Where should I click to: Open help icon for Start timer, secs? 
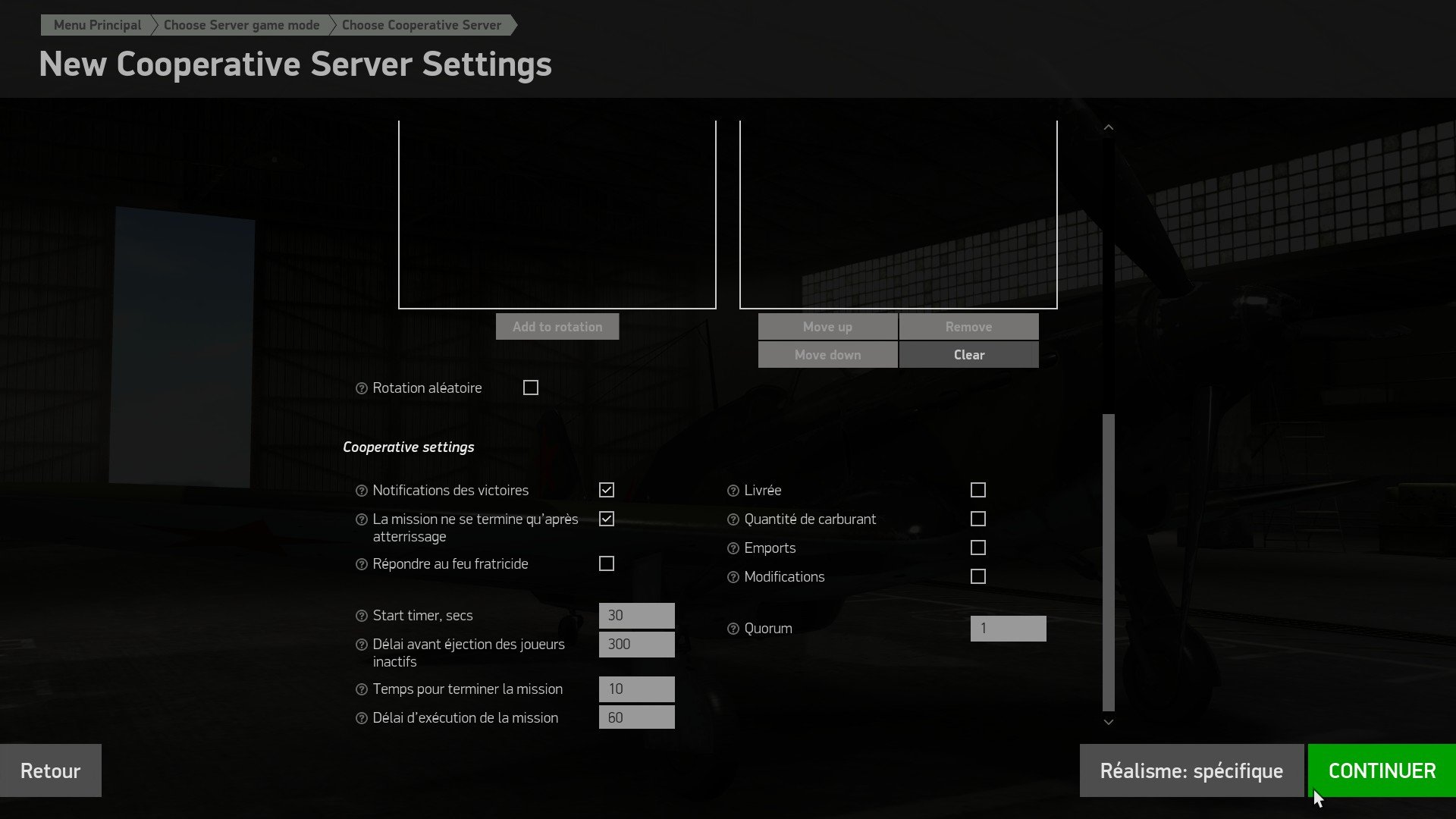coord(362,616)
